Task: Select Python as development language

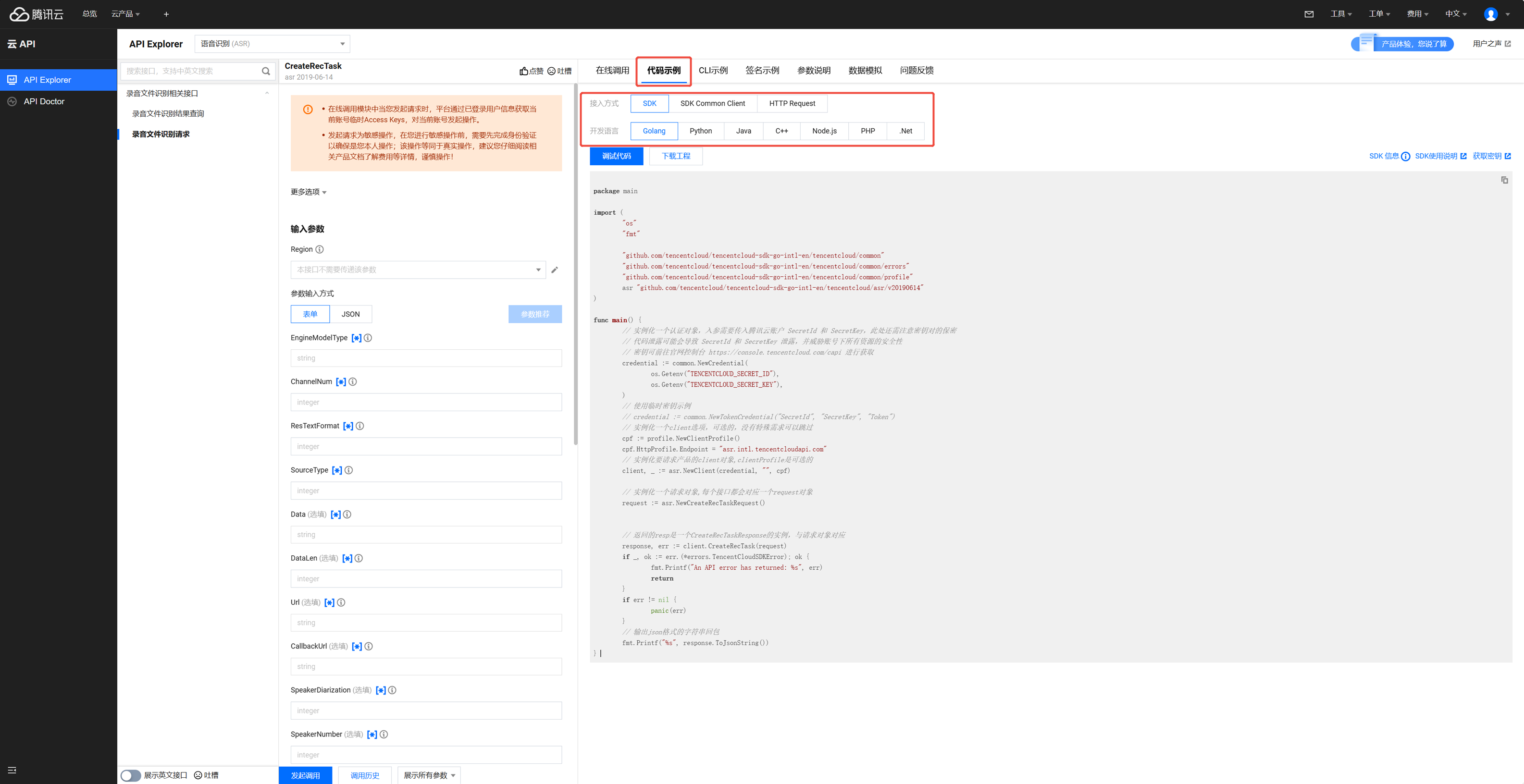Action: (x=700, y=131)
